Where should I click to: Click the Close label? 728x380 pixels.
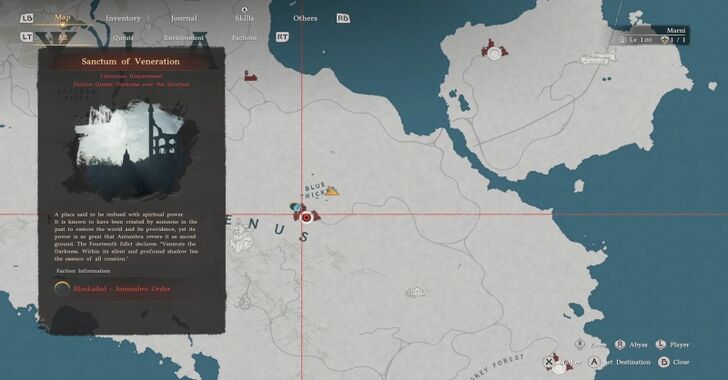681,362
